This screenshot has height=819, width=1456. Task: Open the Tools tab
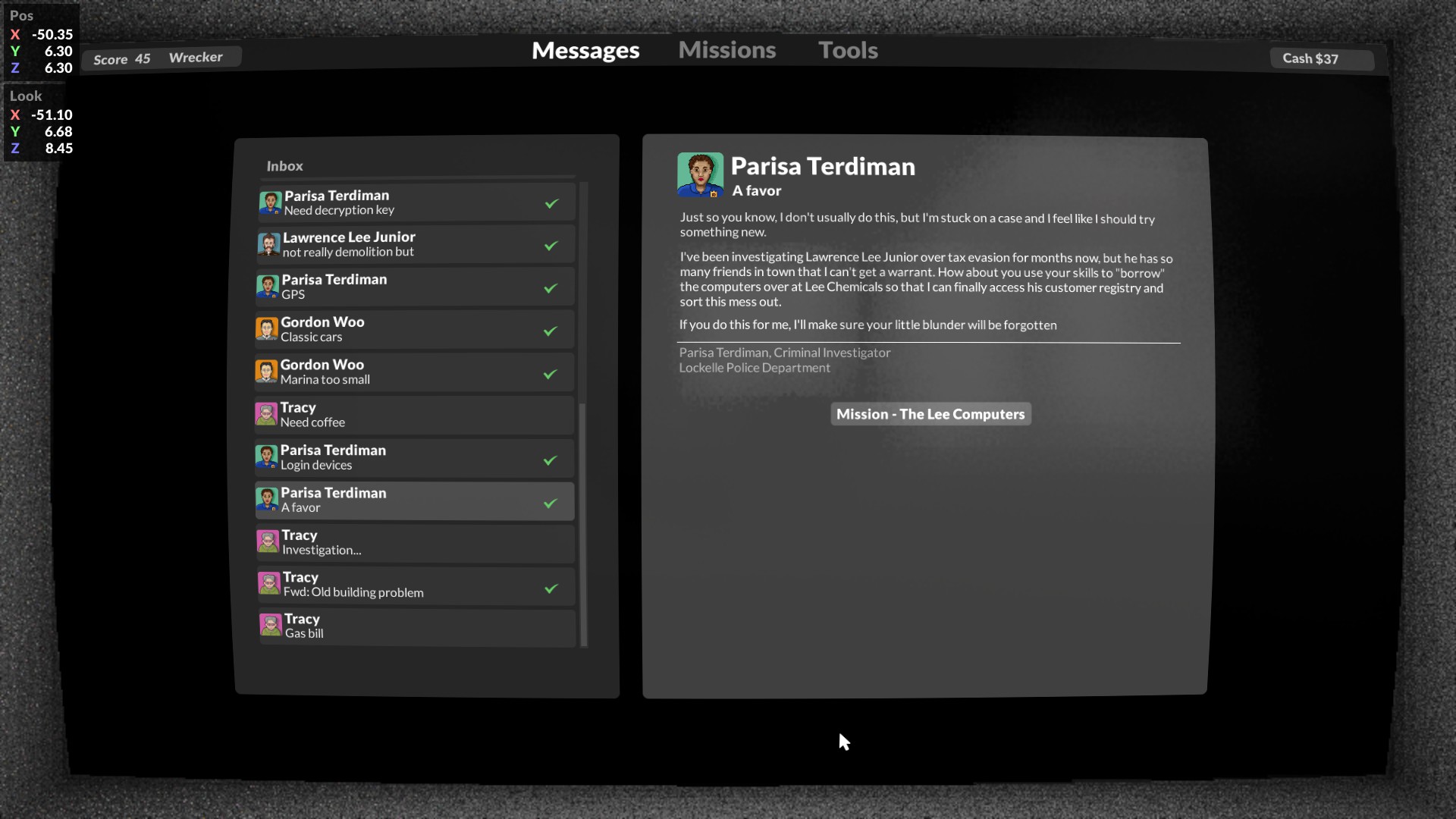coord(848,50)
